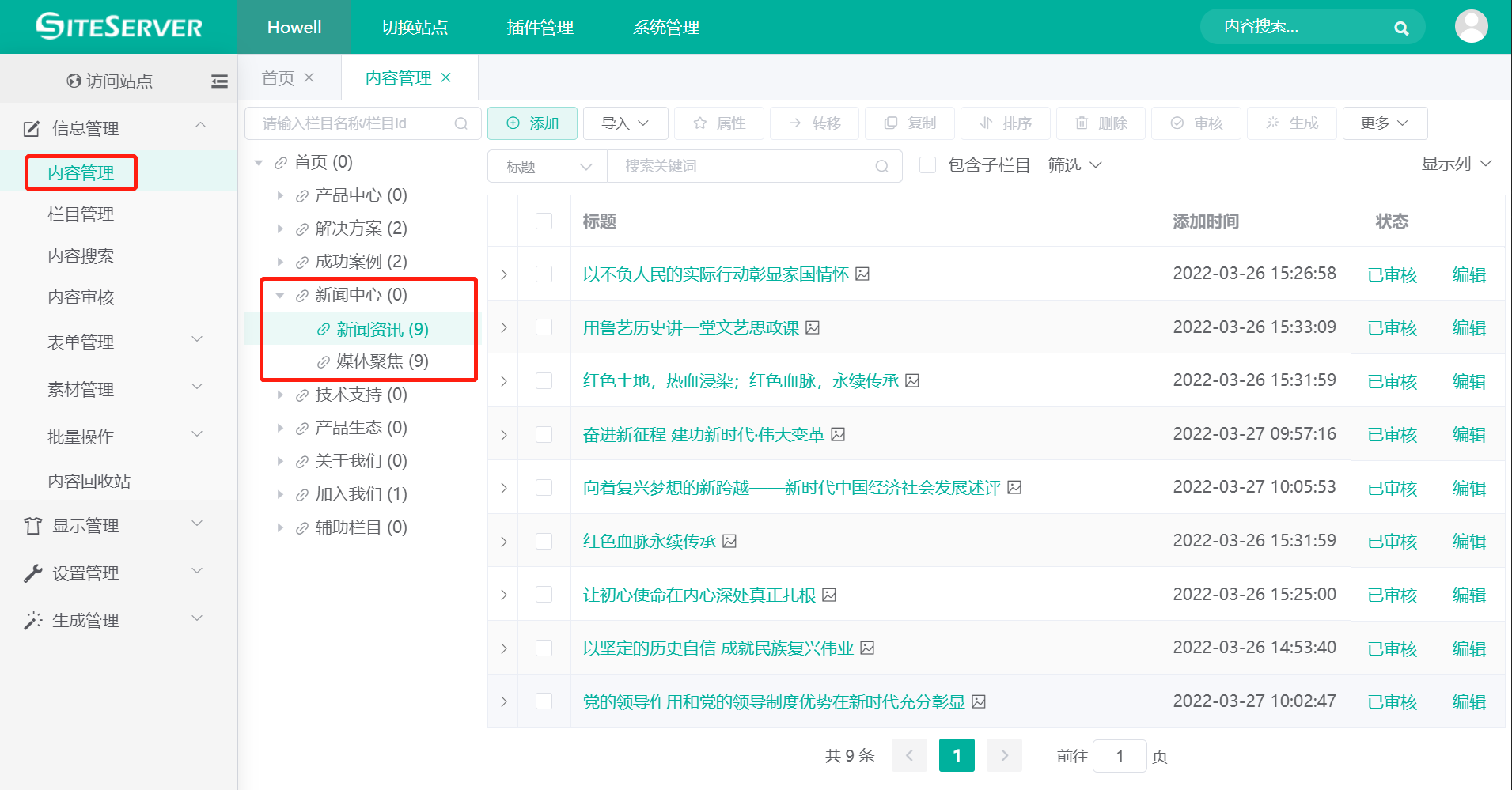Open the 更多 dropdown

(1385, 123)
